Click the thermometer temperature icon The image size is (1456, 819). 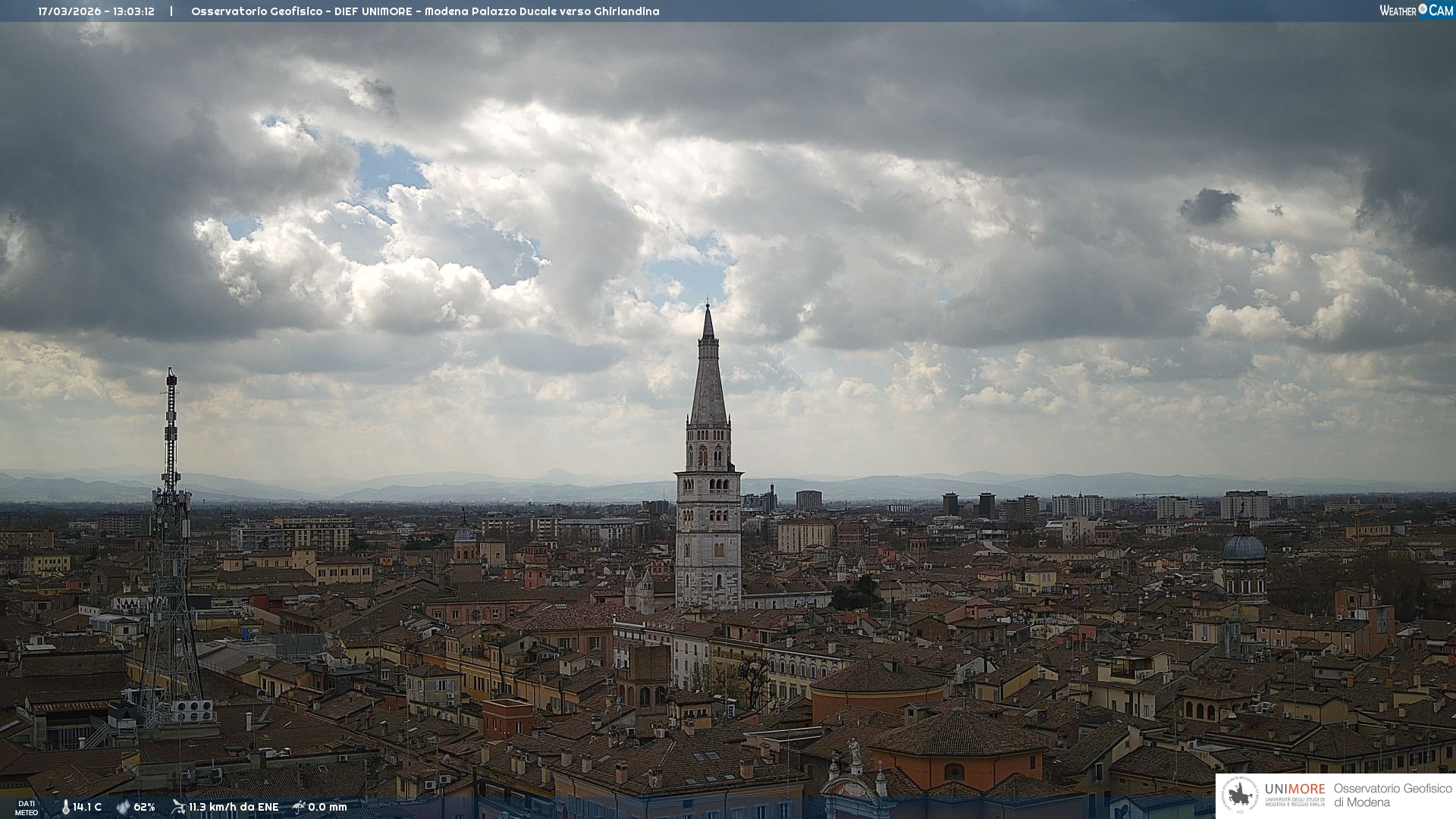(66, 807)
